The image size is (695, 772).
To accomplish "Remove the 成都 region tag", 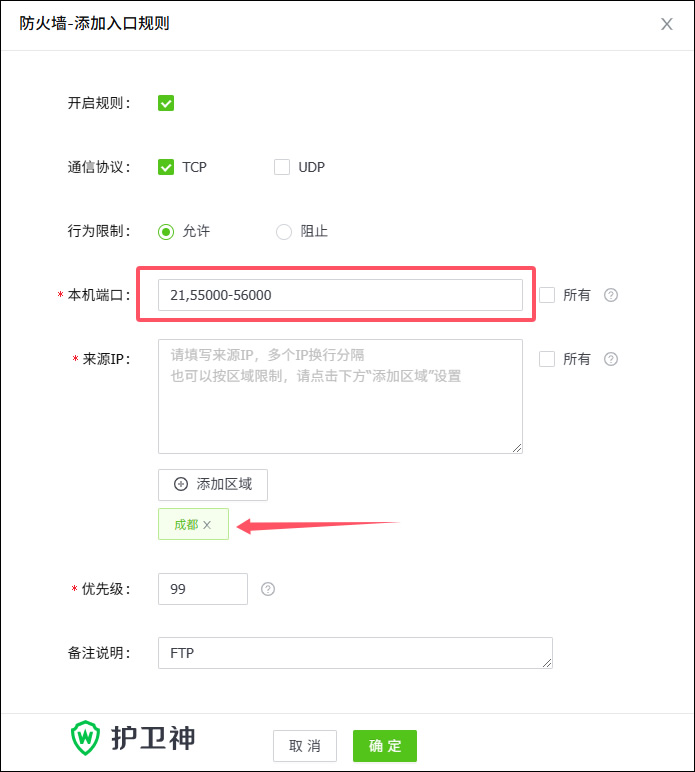I will click(x=207, y=525).
